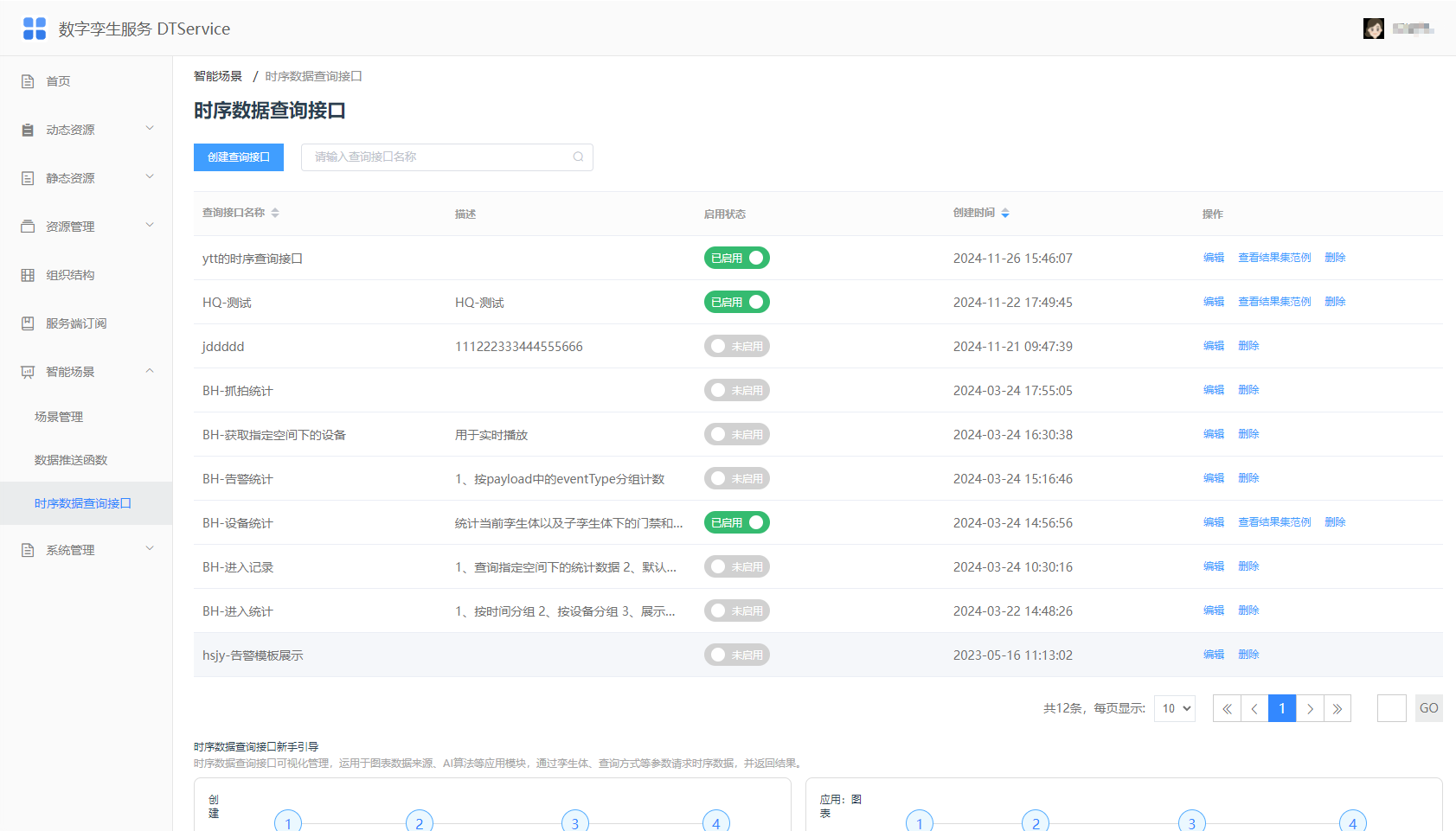Viewport: 1456px width, 831px height.
Task: Click 删除 for jddddd row
Action: pos(1248,346)
